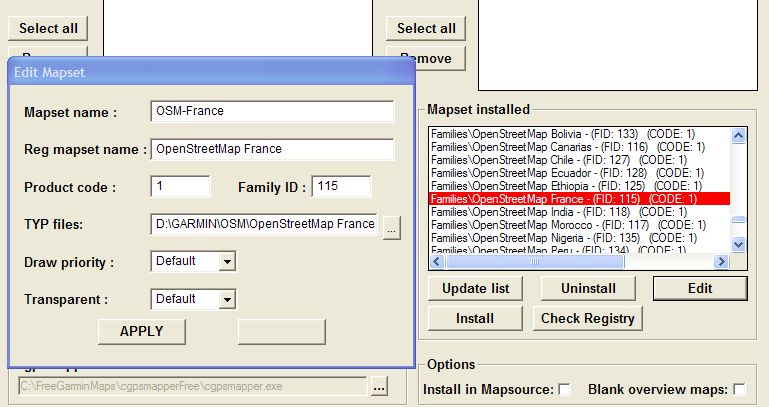Click the Mapset name input field

pos(272,111)
